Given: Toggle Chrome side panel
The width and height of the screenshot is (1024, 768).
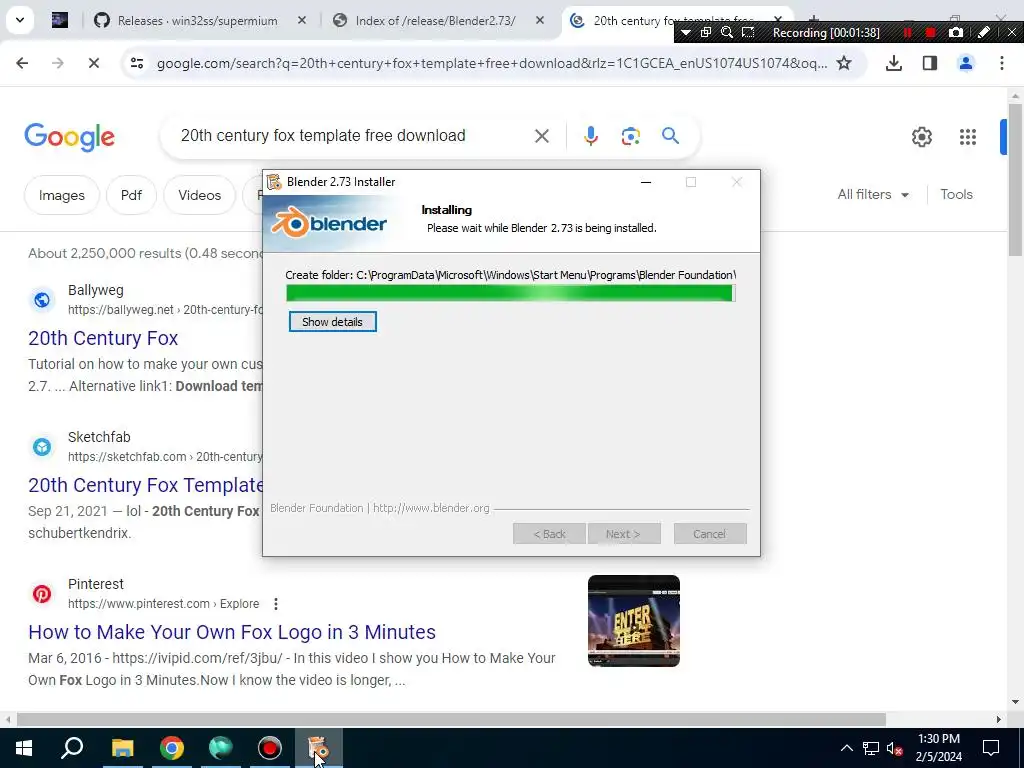Looking at the screenshot, I should (x=930, y=63).
